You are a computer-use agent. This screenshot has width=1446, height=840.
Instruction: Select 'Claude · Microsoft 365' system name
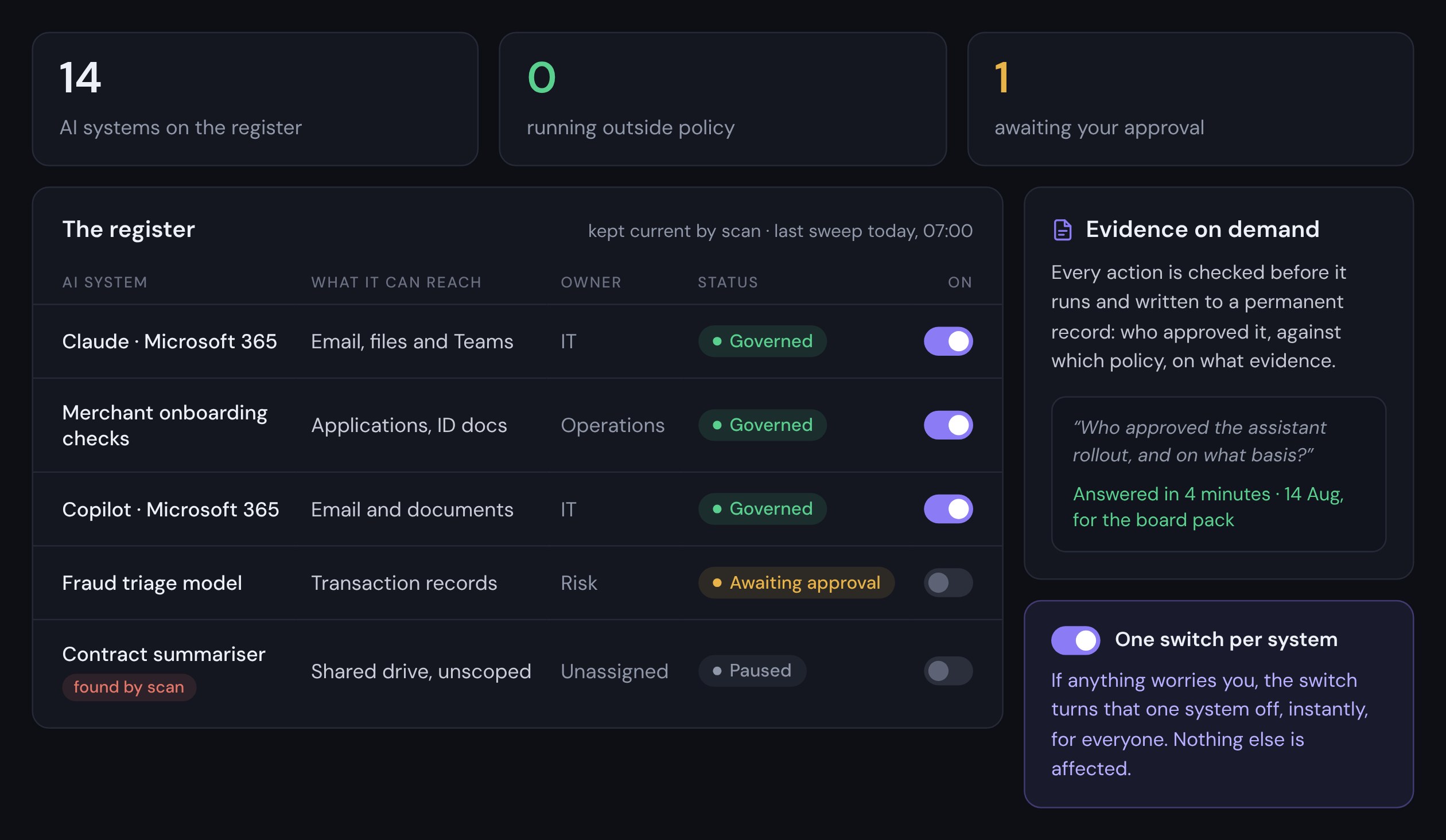pos(170,341)
